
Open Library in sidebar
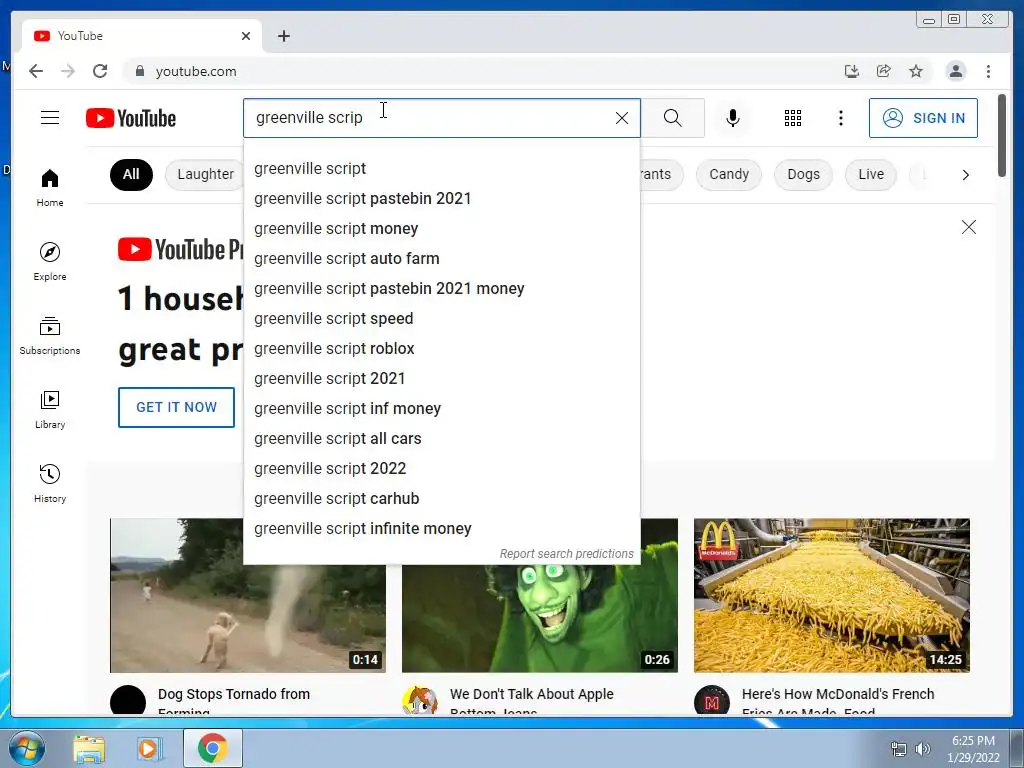(50, 409)
